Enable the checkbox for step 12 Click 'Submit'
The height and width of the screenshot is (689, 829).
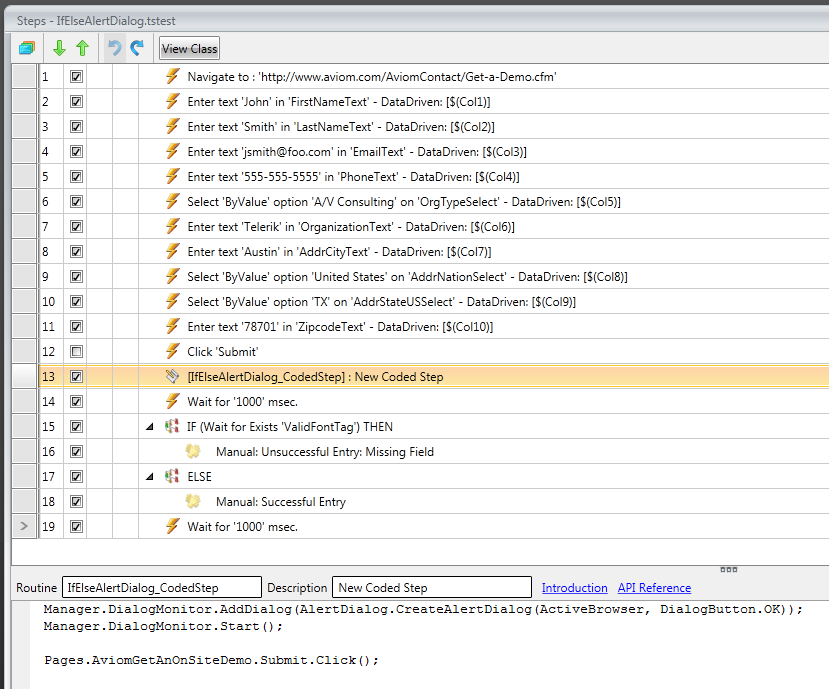(x=76, y=352)
